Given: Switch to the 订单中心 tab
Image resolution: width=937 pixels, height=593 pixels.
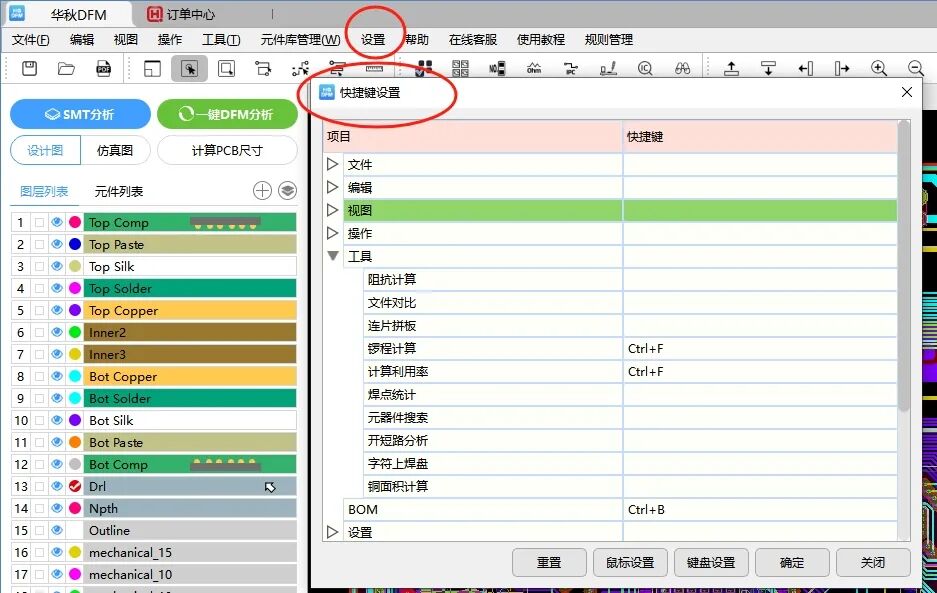Looking at the screenshot, I should pyautogui.click(x=182, y=14).
